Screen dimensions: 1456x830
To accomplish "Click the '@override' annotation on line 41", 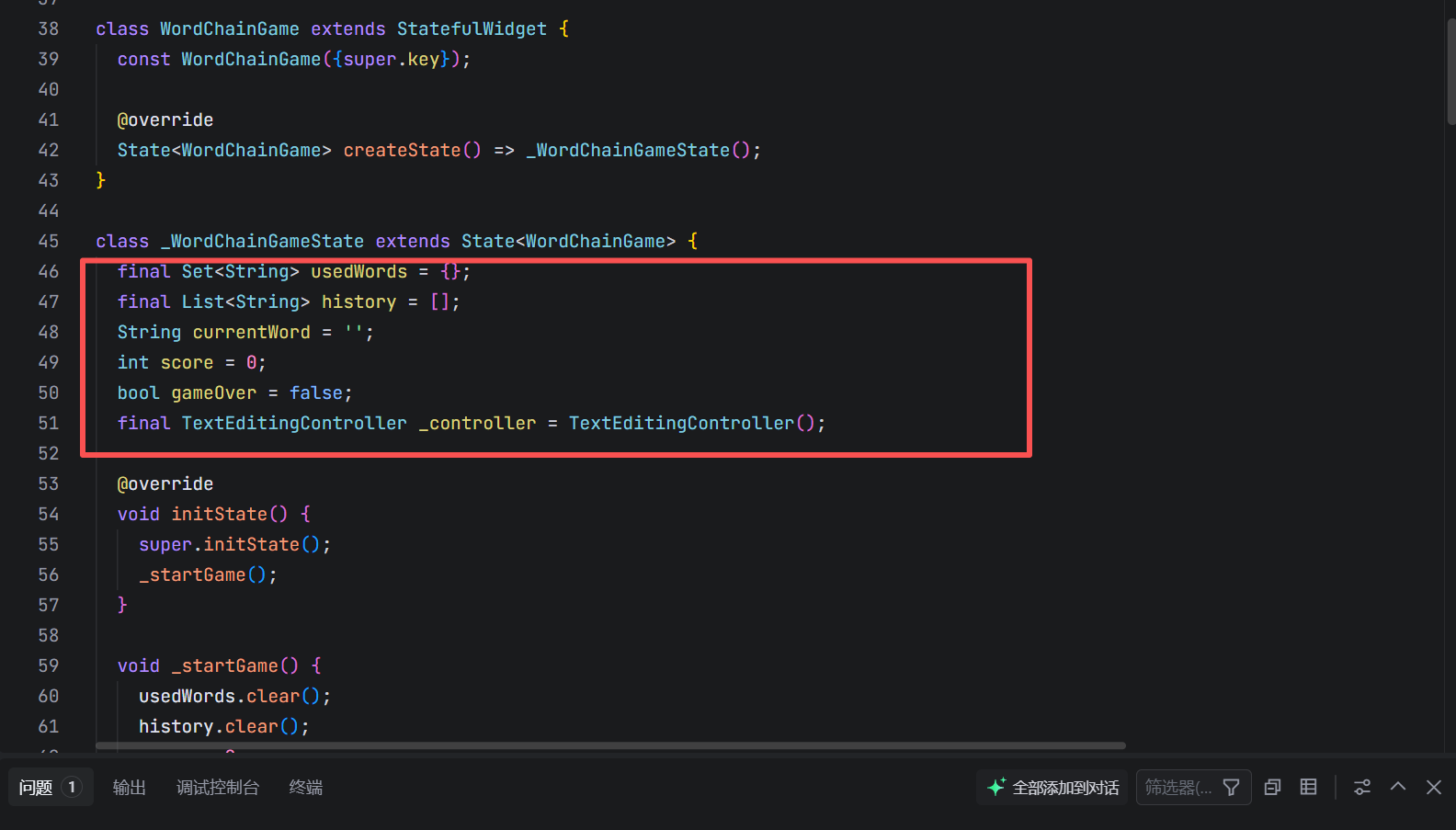I will coord(165,119).
